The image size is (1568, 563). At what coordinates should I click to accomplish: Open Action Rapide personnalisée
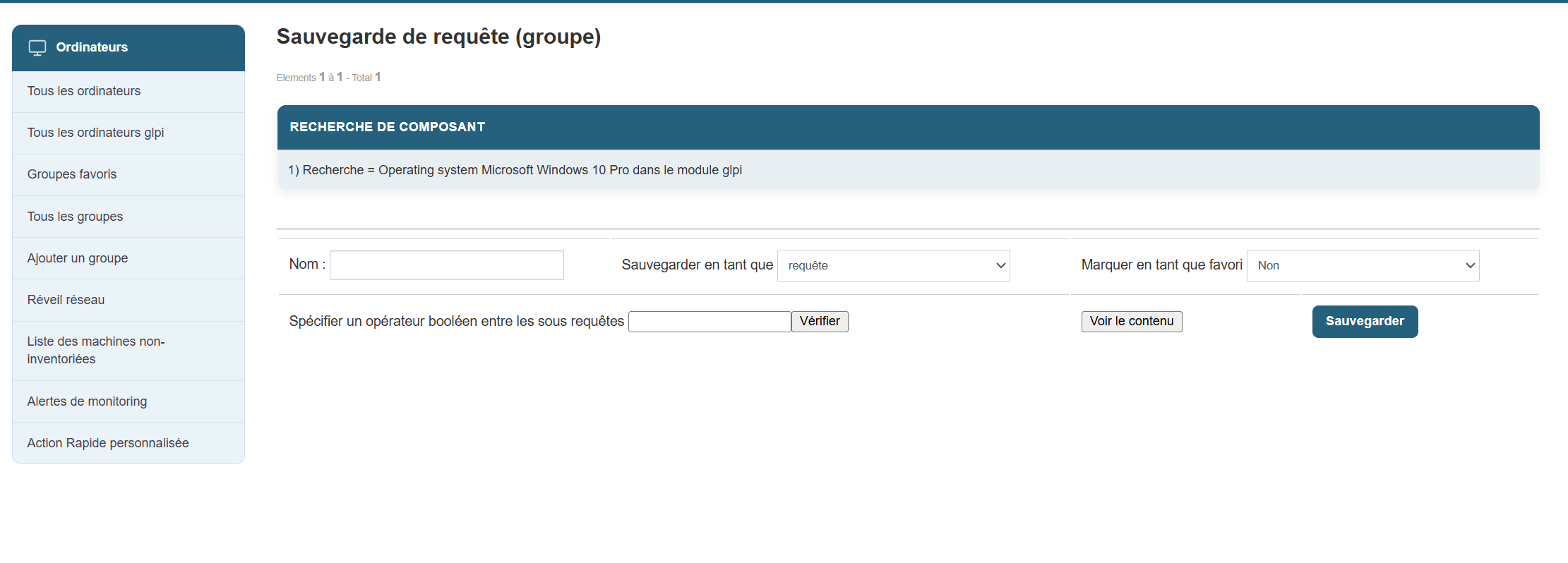click(x=107, y=443)
